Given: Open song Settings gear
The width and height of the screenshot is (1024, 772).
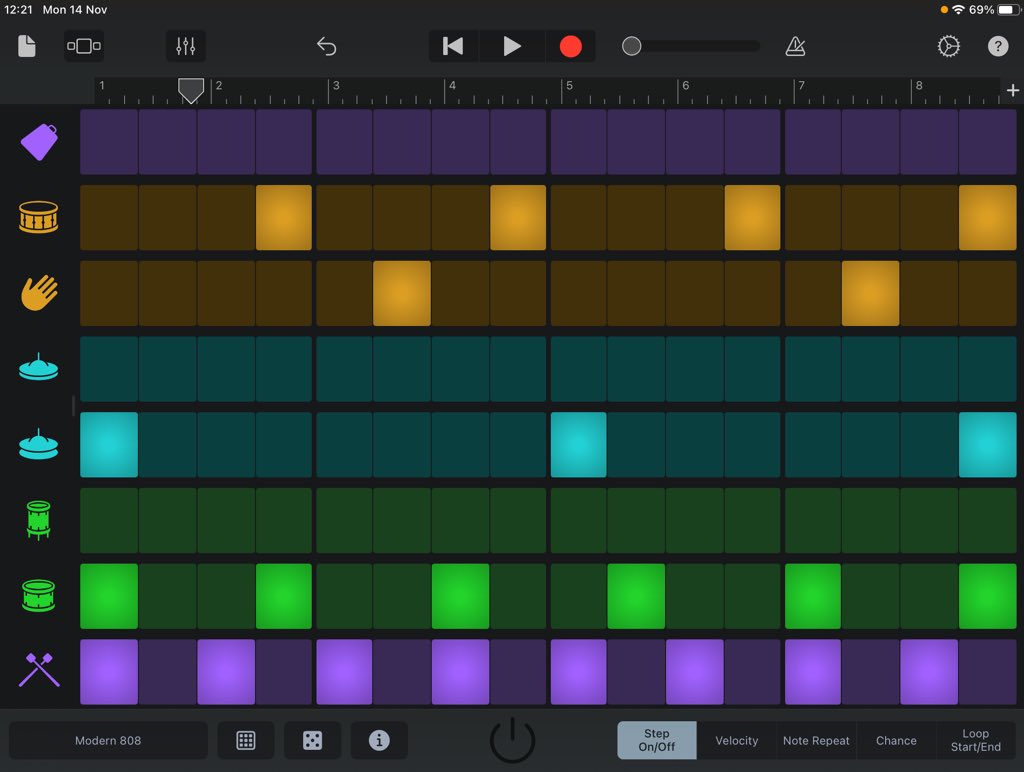Looking at the screenshot, I should click(948, 46).
